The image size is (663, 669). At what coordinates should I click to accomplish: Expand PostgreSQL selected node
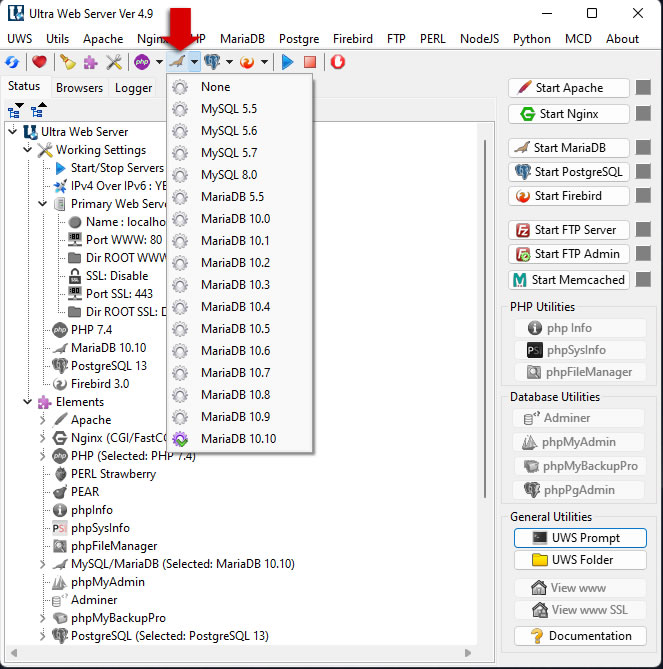pyautogui.click(x=43, y=636)
